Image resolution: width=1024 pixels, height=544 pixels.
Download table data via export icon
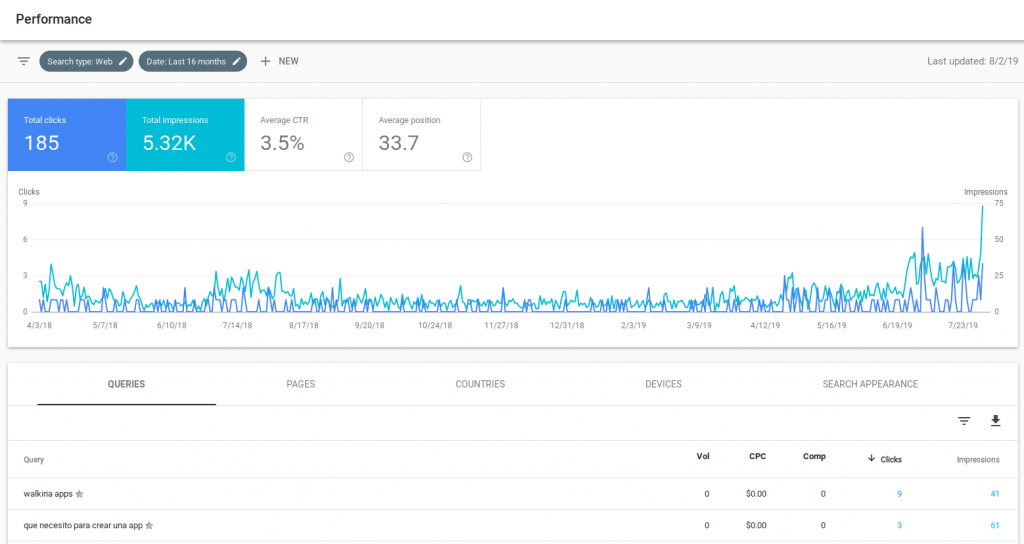pos(995,421)
